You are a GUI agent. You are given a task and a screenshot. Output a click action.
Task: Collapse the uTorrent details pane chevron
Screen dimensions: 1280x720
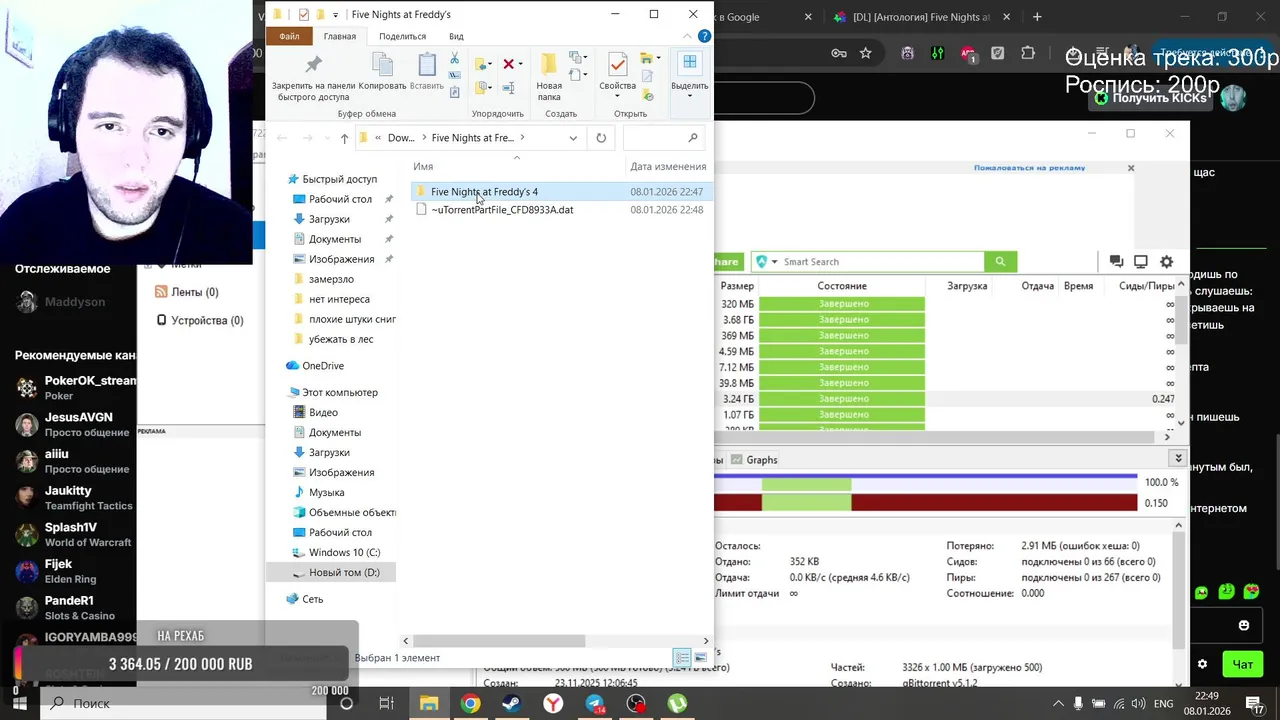(1178, 459)
